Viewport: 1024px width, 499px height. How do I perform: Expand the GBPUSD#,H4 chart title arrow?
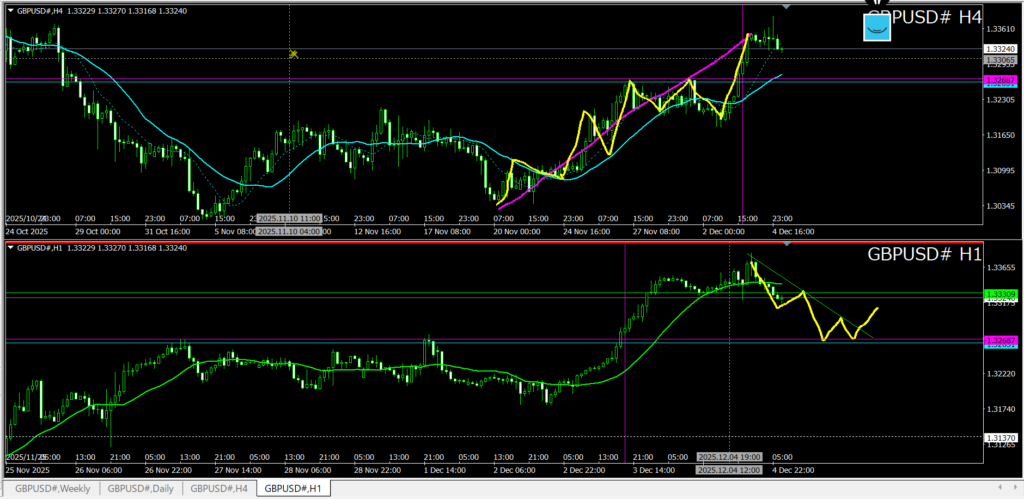pos(10,10)
